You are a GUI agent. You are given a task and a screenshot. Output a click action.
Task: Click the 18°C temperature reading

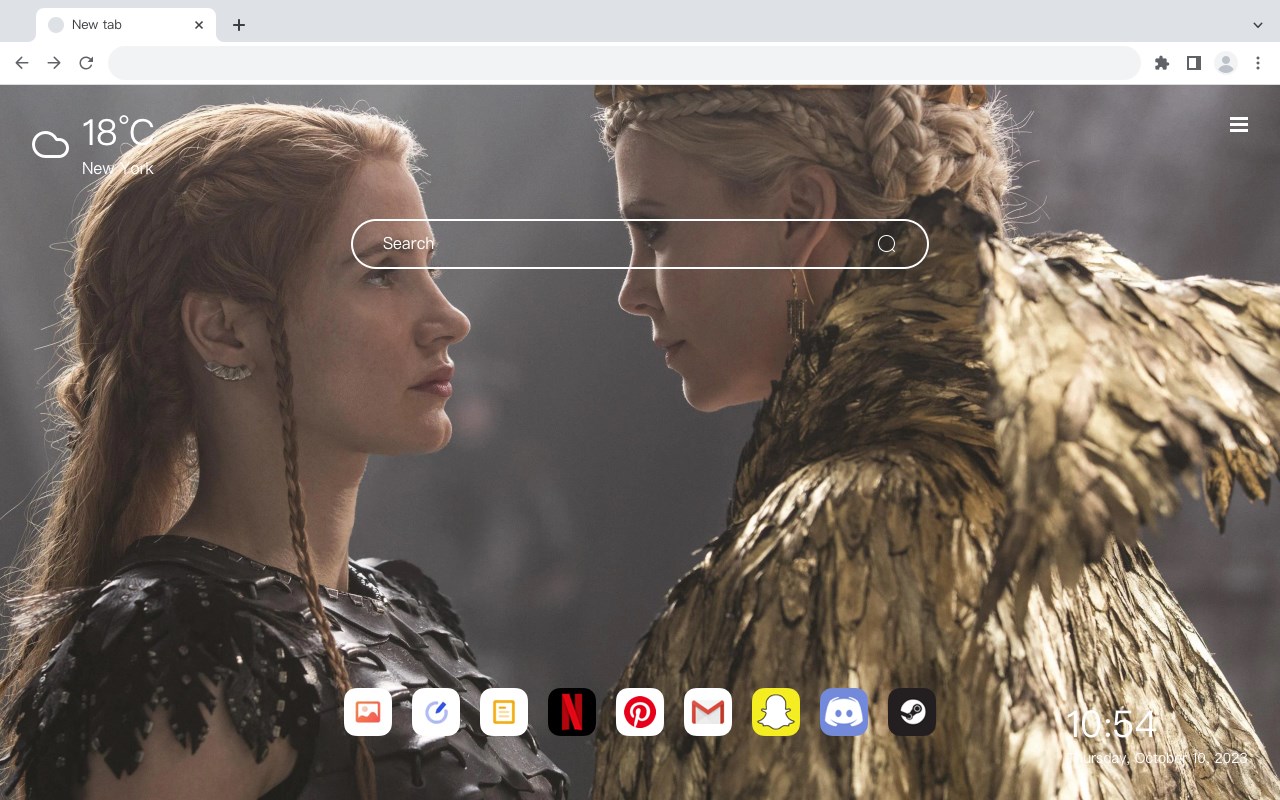tap(118, 134)
